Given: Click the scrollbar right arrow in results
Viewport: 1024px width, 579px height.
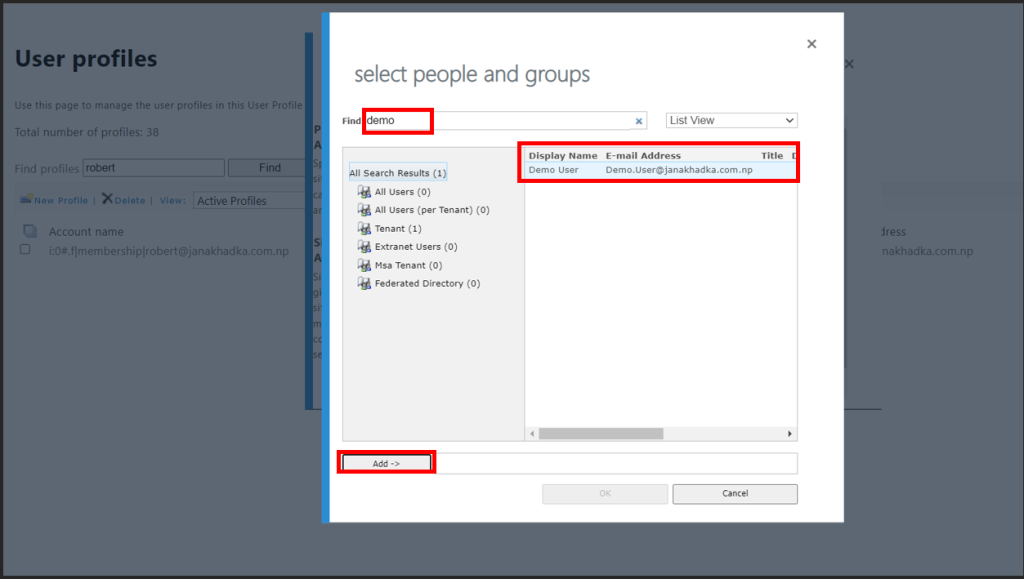Looking at the screenshot, I should pos(790,433).
